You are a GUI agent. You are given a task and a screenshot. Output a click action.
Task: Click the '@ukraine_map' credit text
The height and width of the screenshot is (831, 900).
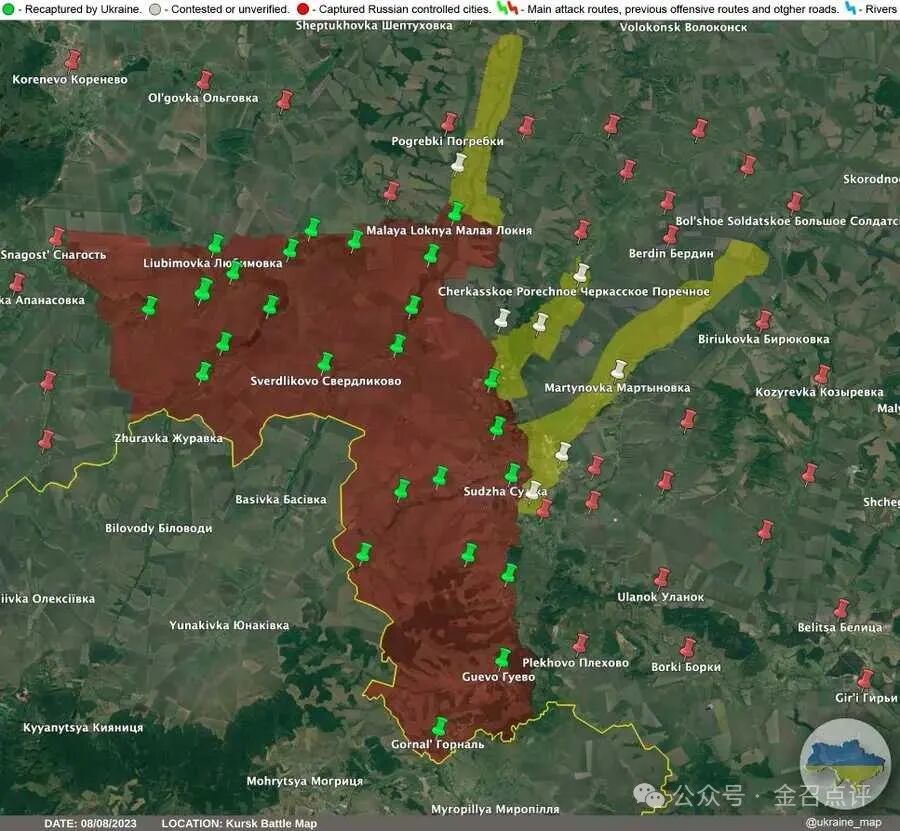[x=844, y=823]
